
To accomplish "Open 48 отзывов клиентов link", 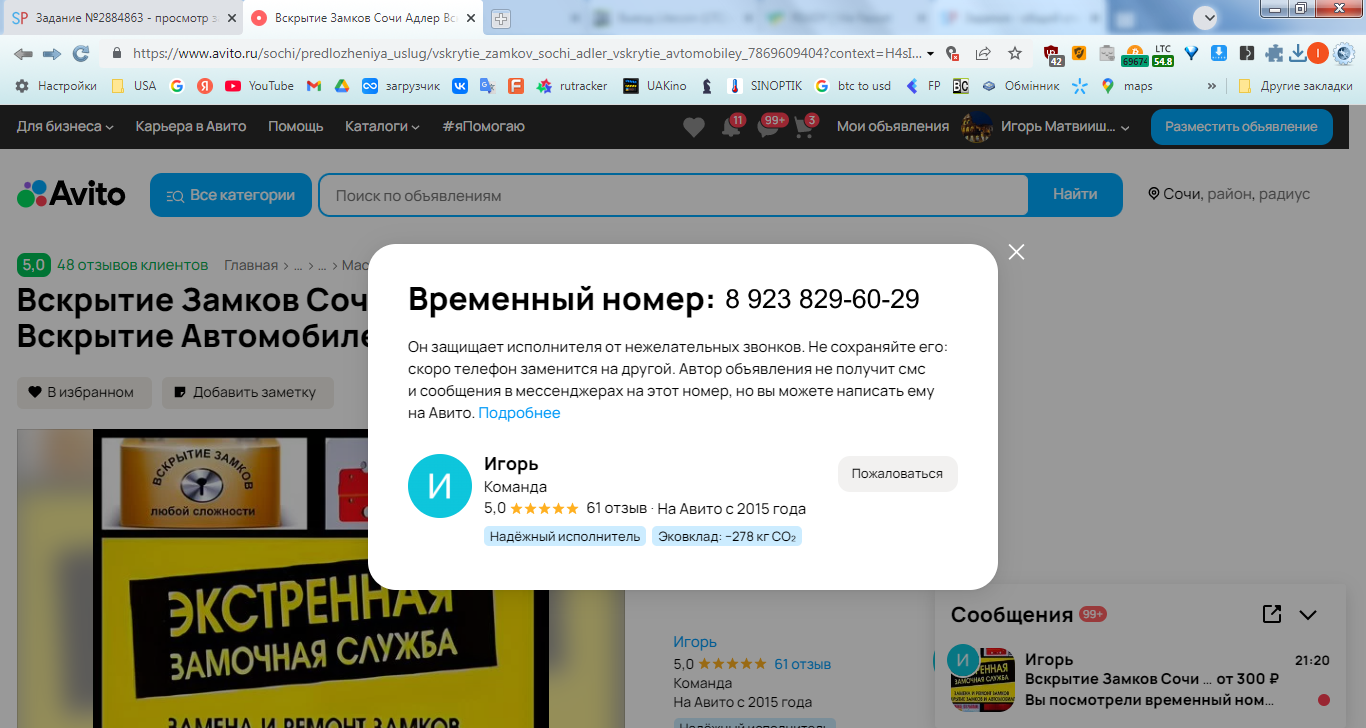I will pyautogui.click(x=133, y=265).
